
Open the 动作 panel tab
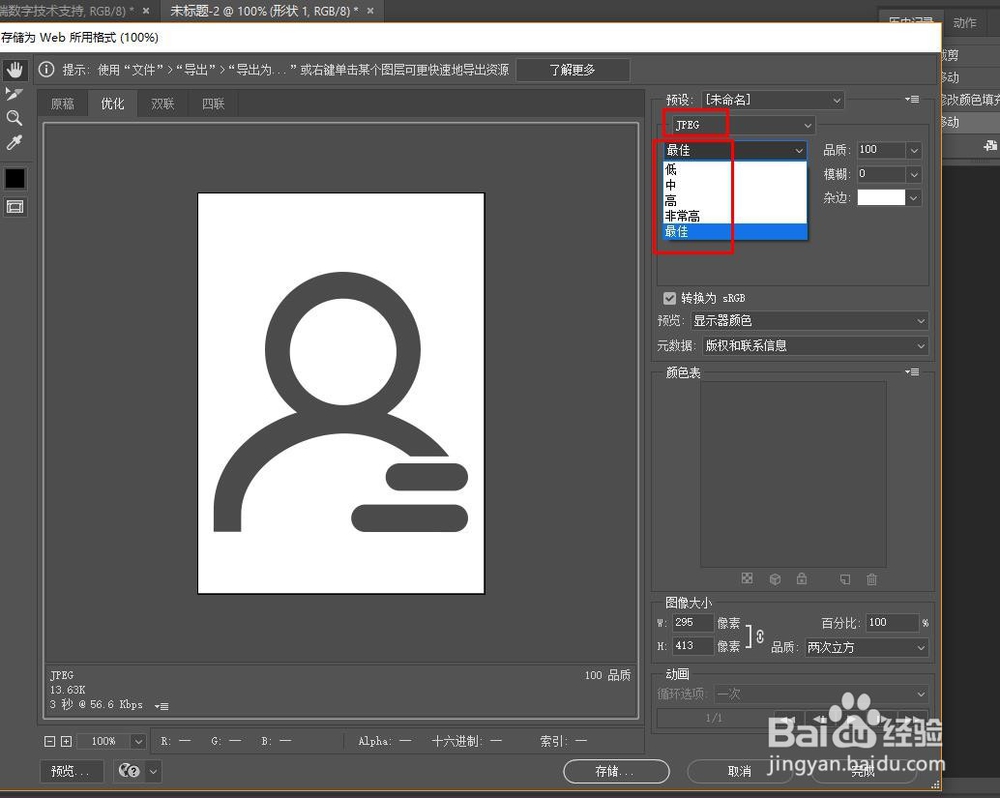tap(964, 22)
